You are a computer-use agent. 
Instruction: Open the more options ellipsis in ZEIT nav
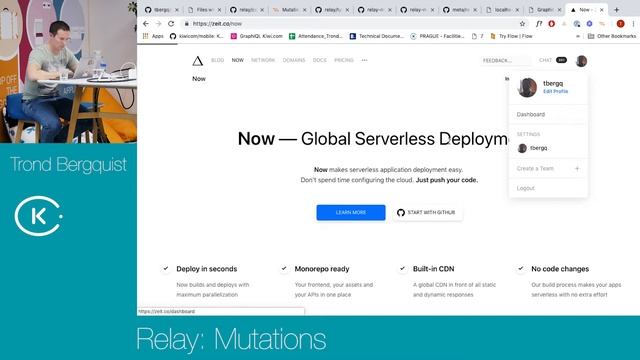coord(364,60)
